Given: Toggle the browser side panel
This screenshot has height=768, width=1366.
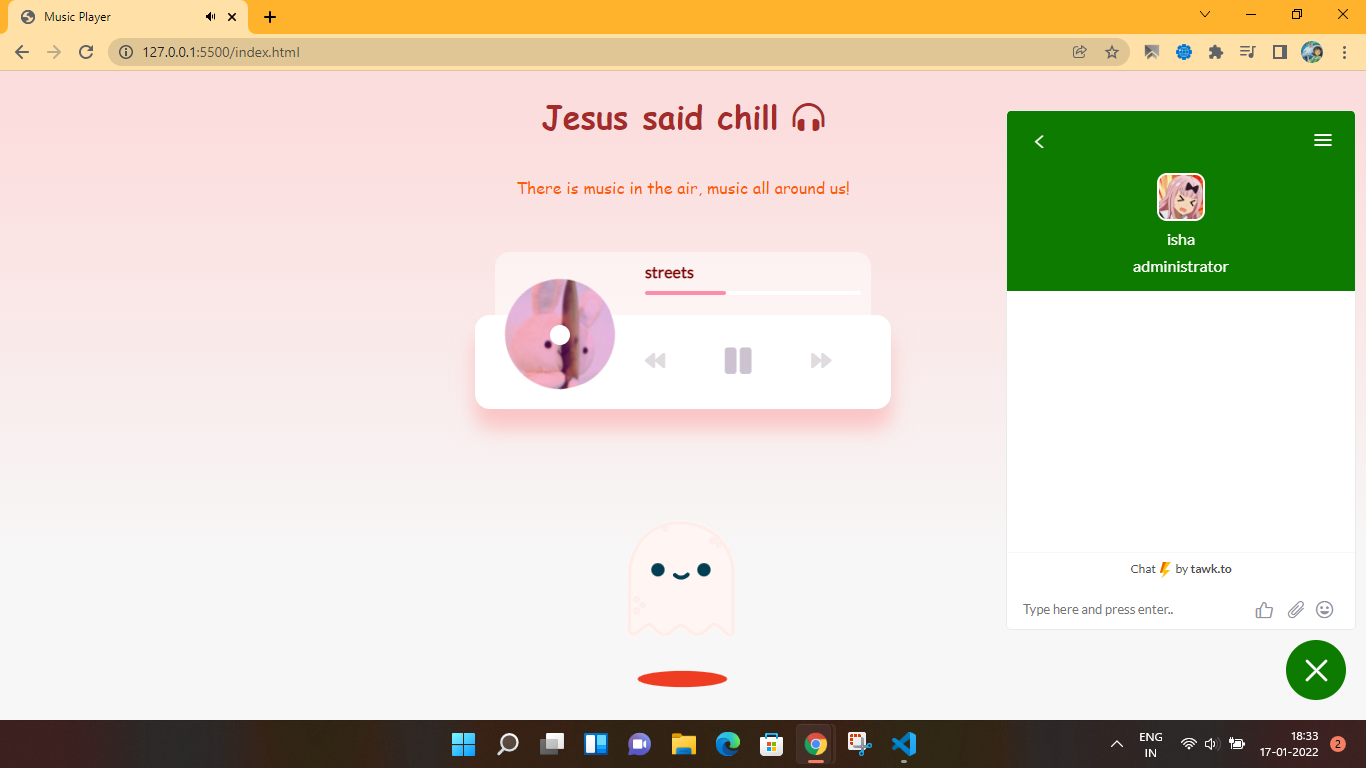Looking at the screenshot, I should click(x=1280, y=52).
